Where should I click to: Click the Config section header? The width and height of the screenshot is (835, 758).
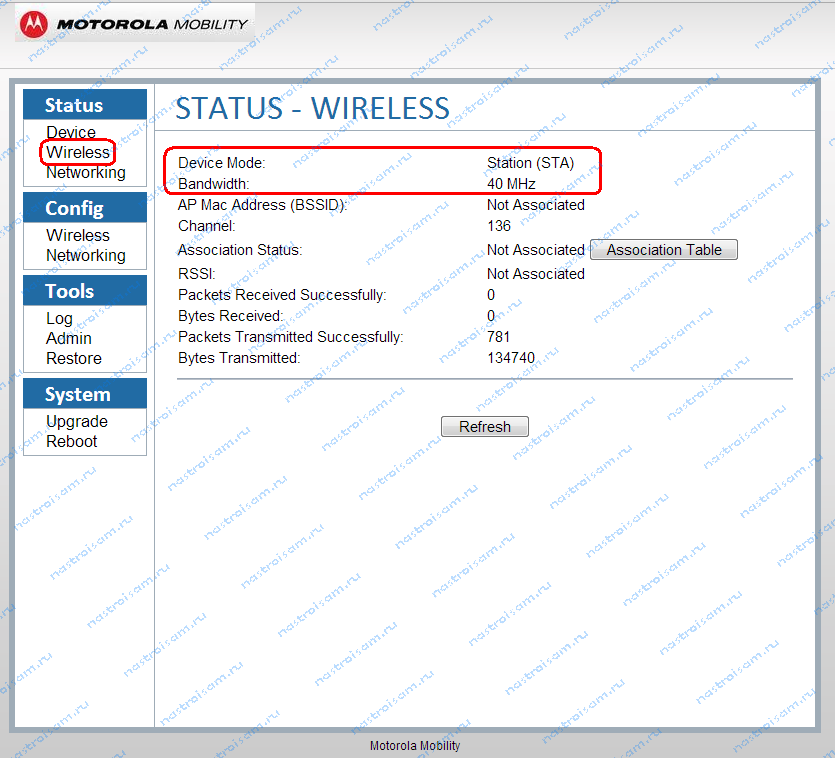pos(74,208)
